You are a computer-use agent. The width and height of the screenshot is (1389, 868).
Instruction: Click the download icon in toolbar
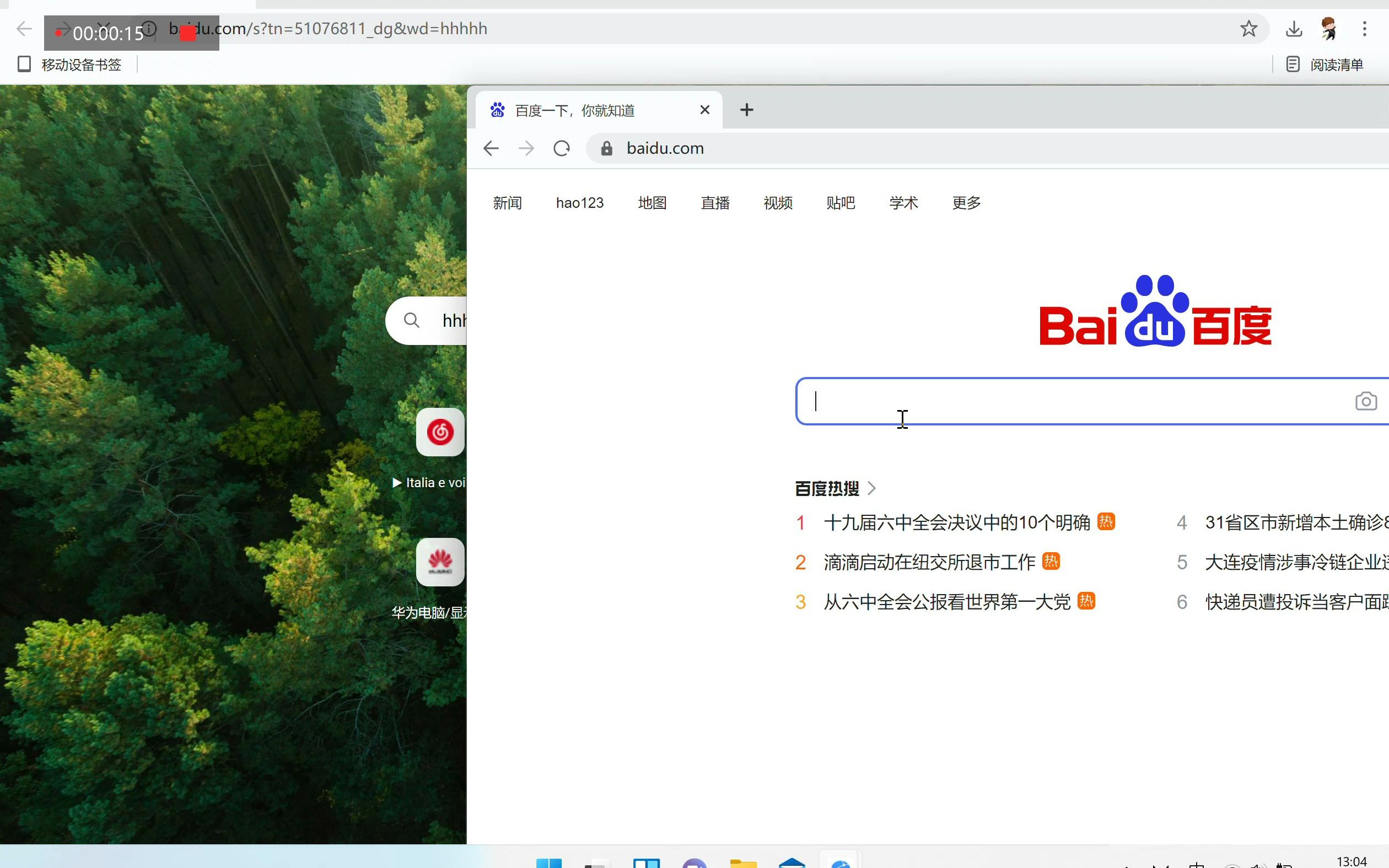(1294, 28)
